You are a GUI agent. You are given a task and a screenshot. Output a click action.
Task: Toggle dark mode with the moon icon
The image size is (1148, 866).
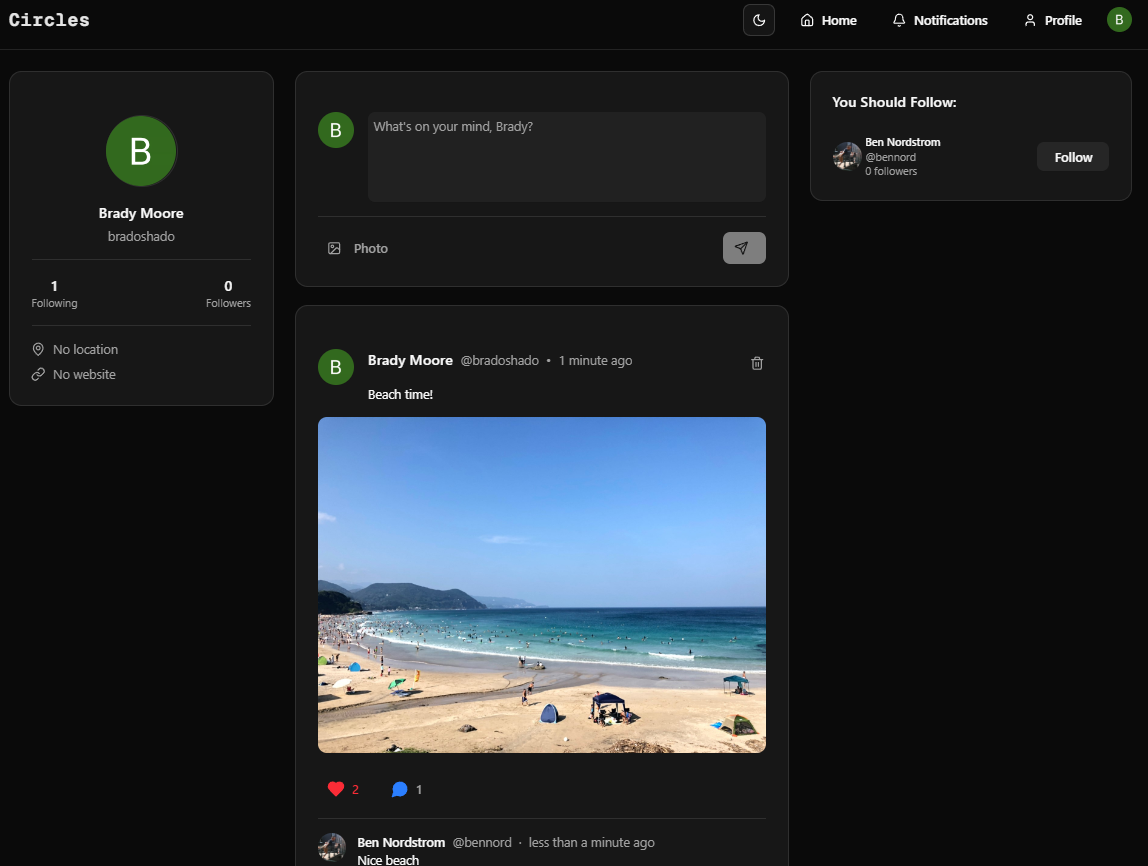pos(759,20)
